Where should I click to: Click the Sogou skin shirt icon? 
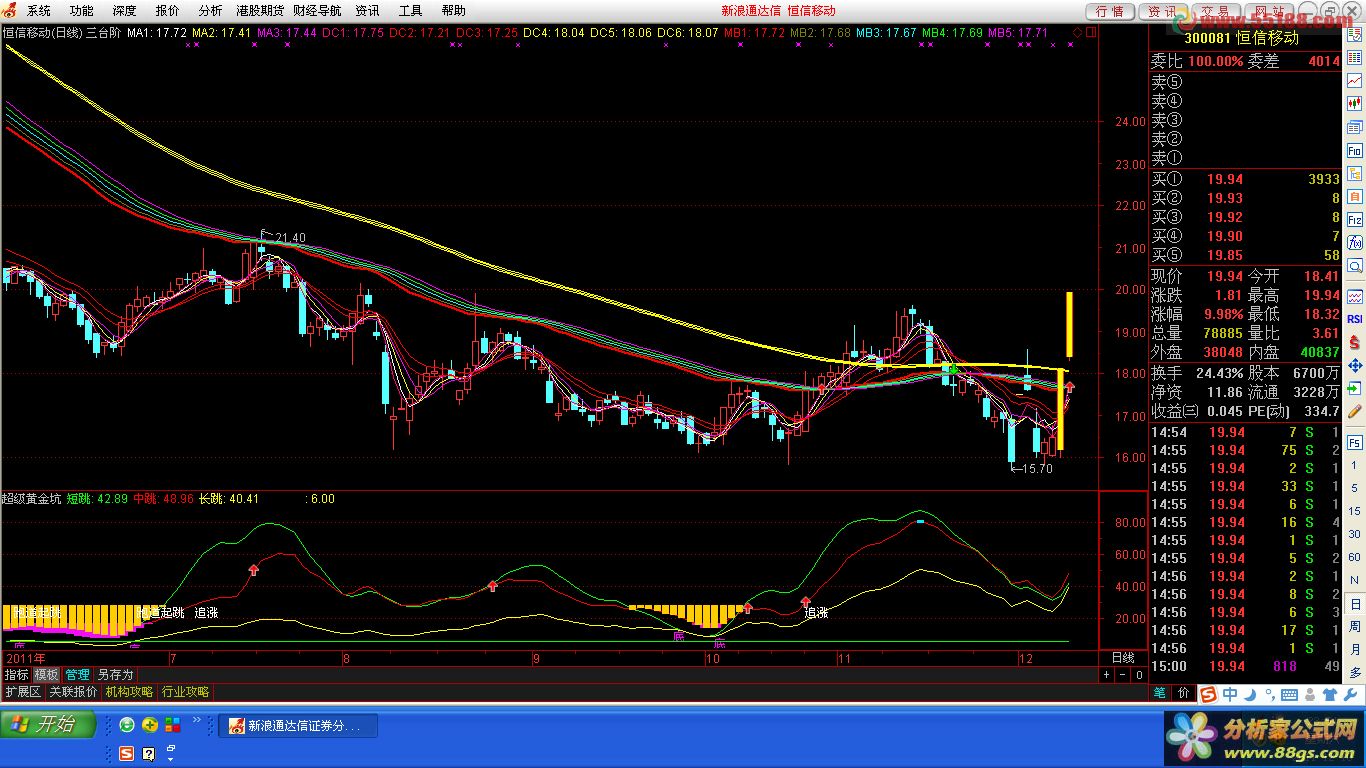(1330, 694)
